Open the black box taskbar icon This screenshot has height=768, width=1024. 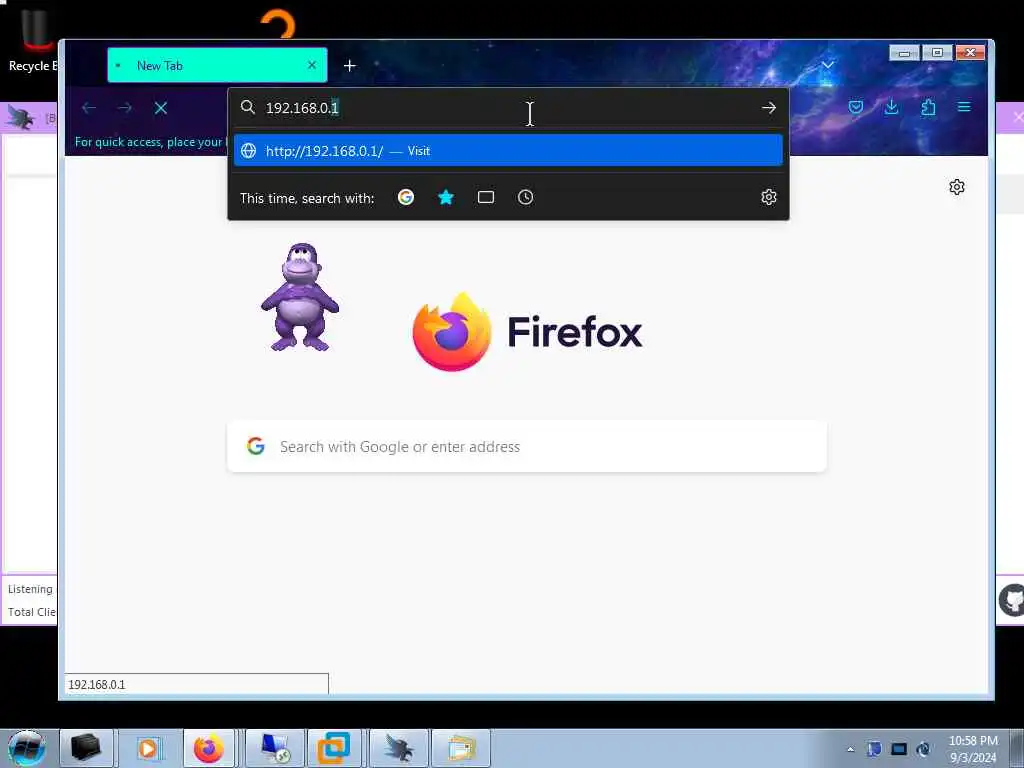(x=86, y=748)
